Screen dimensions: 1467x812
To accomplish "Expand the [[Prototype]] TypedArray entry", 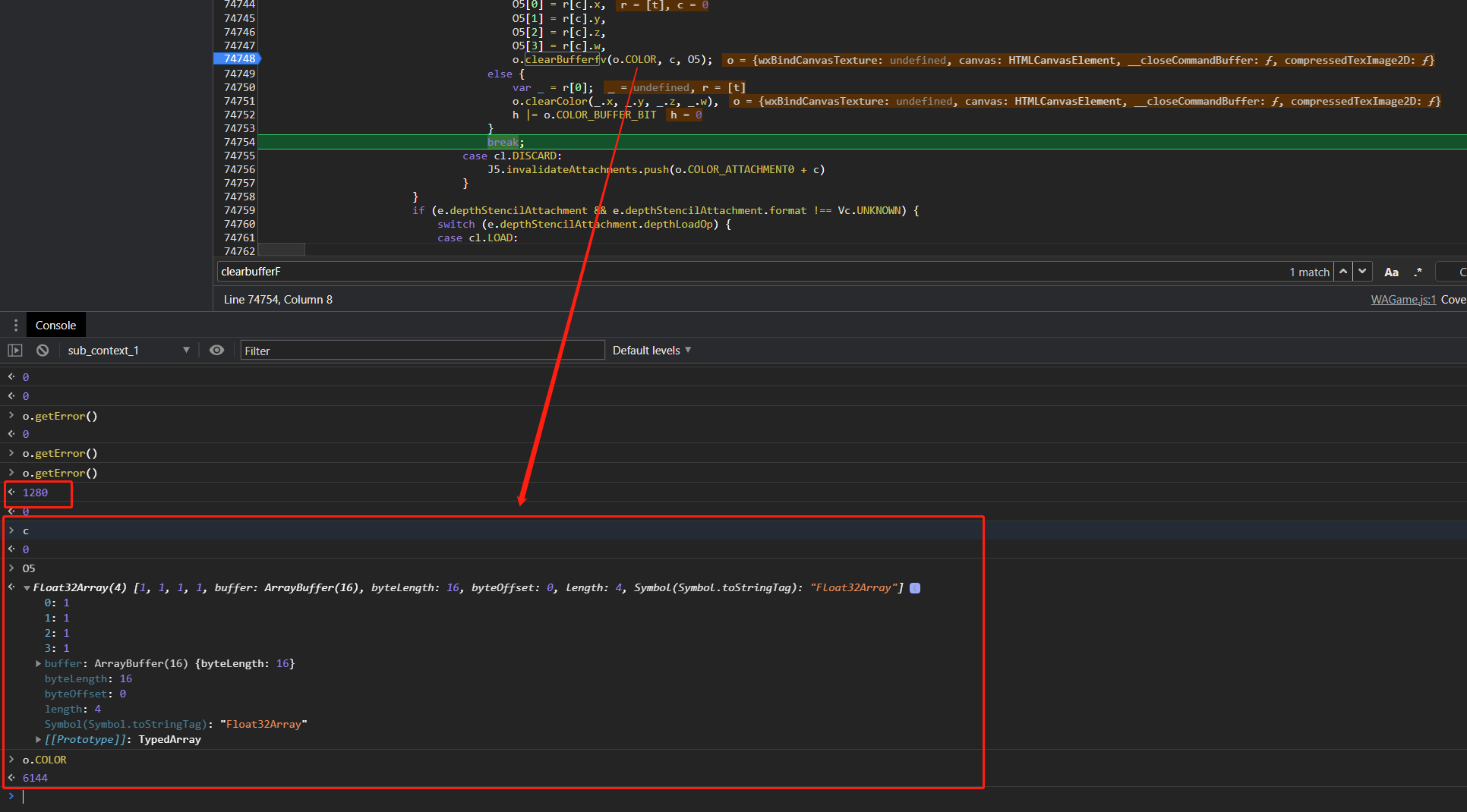I will [x=38, y=739].
